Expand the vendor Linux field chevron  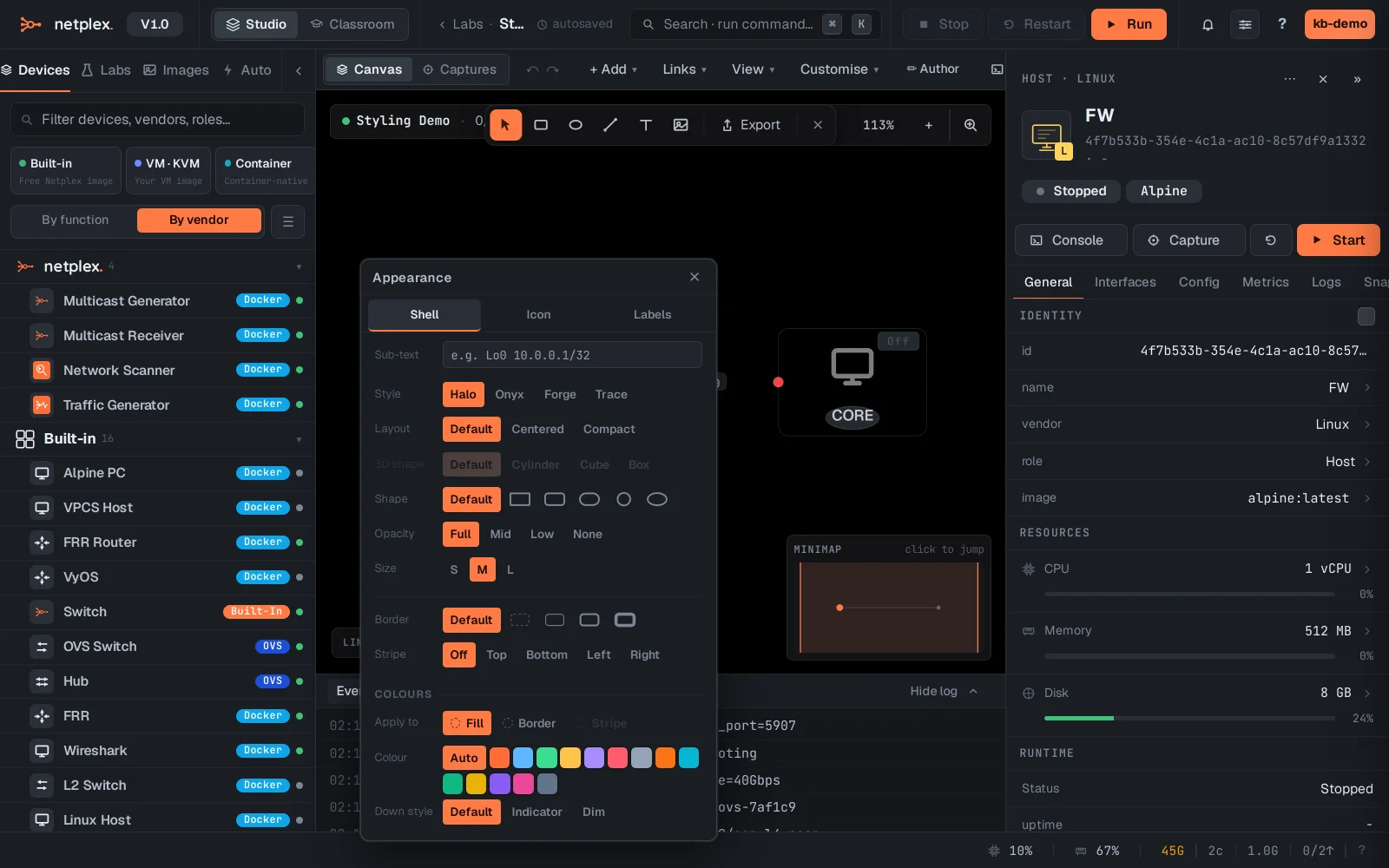1367,424
